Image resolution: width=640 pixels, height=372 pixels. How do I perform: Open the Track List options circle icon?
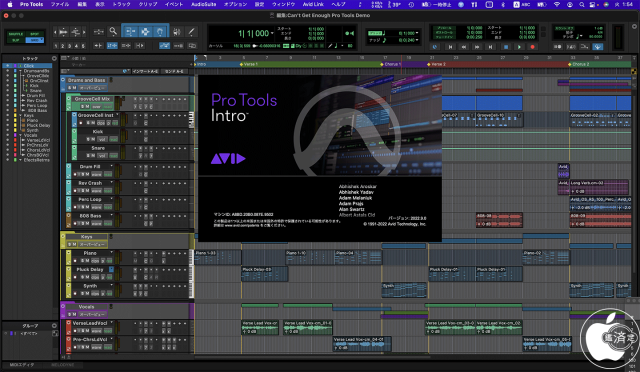coord(54,58)
